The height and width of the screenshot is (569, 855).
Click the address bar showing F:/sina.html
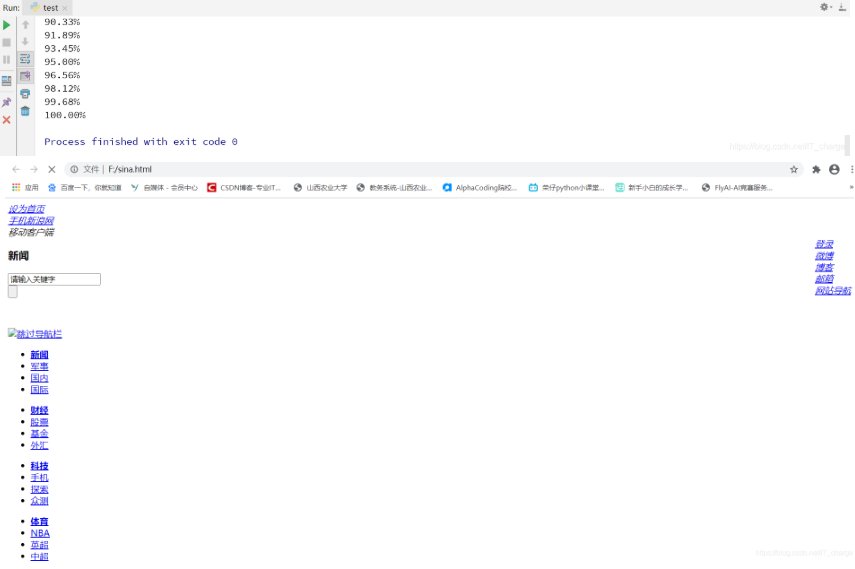point(433,170)
